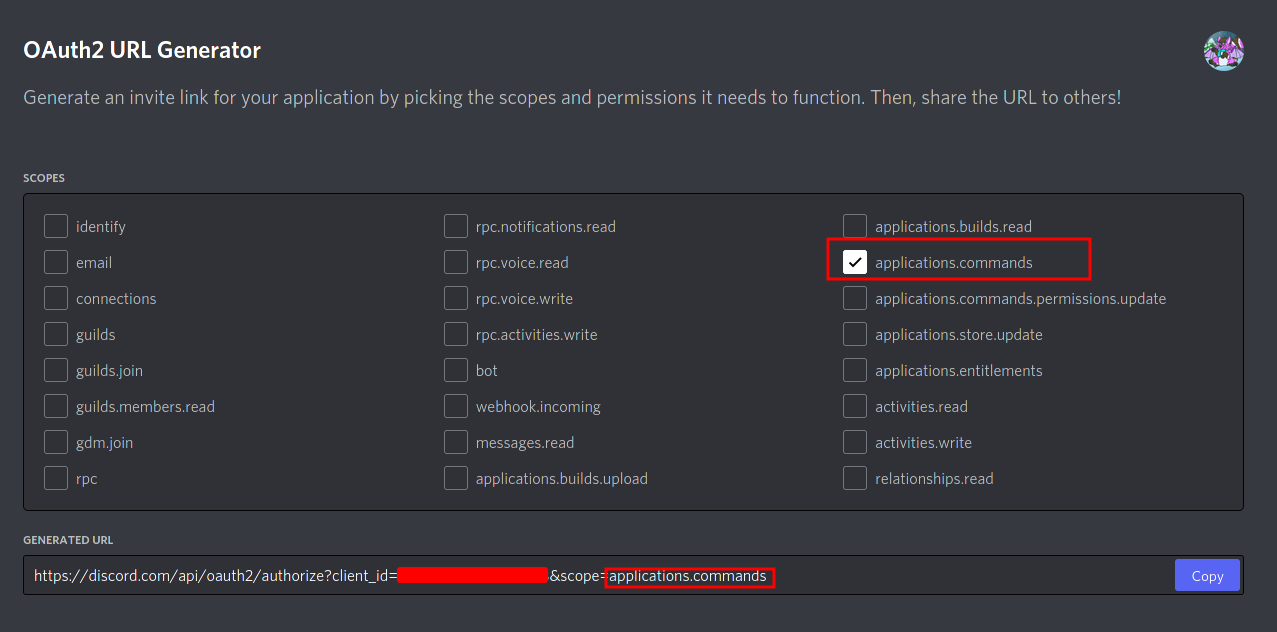Enable the applications.builds.read scope

855,226
